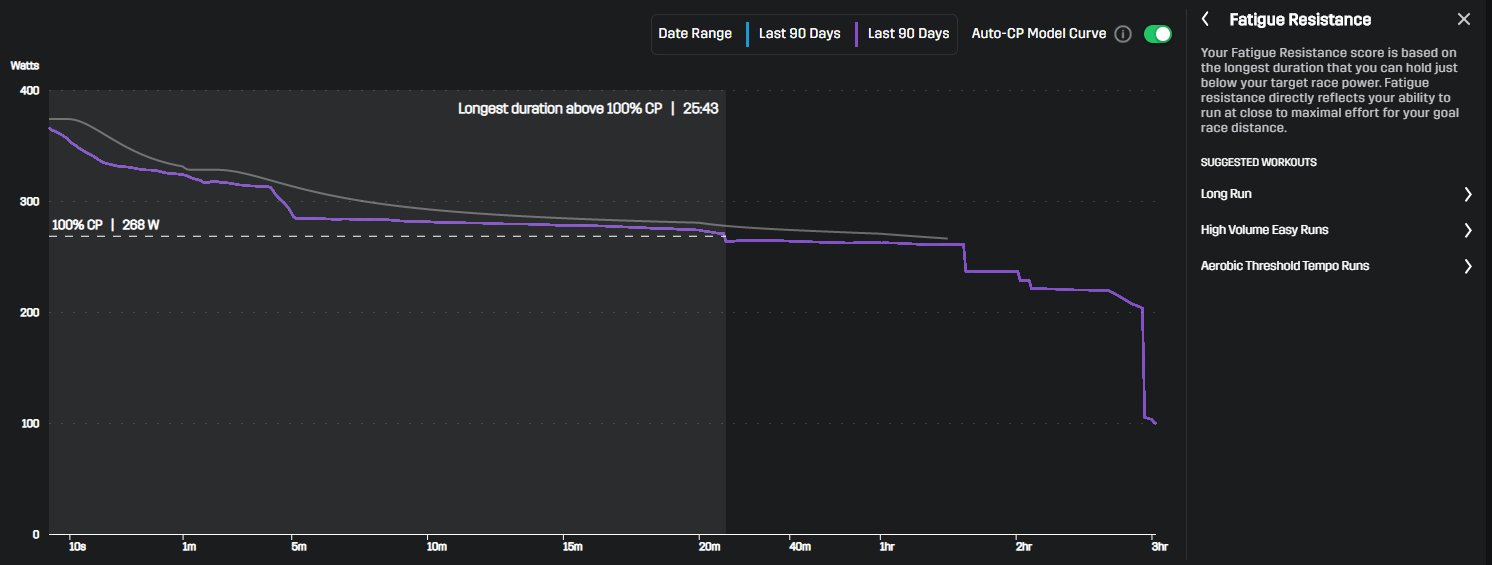The height and width of the screenshot is (565, 1492).
Task: Click the 5m tick on the duration axis
Action: (x=298, y=547)
